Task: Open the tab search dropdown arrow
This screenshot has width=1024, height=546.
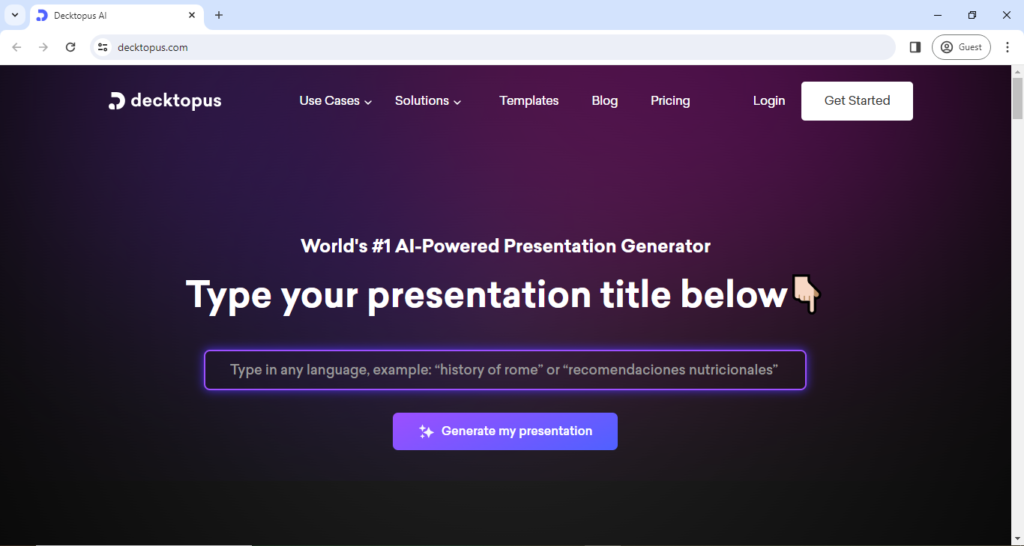Action: click(x=15, y=15)
